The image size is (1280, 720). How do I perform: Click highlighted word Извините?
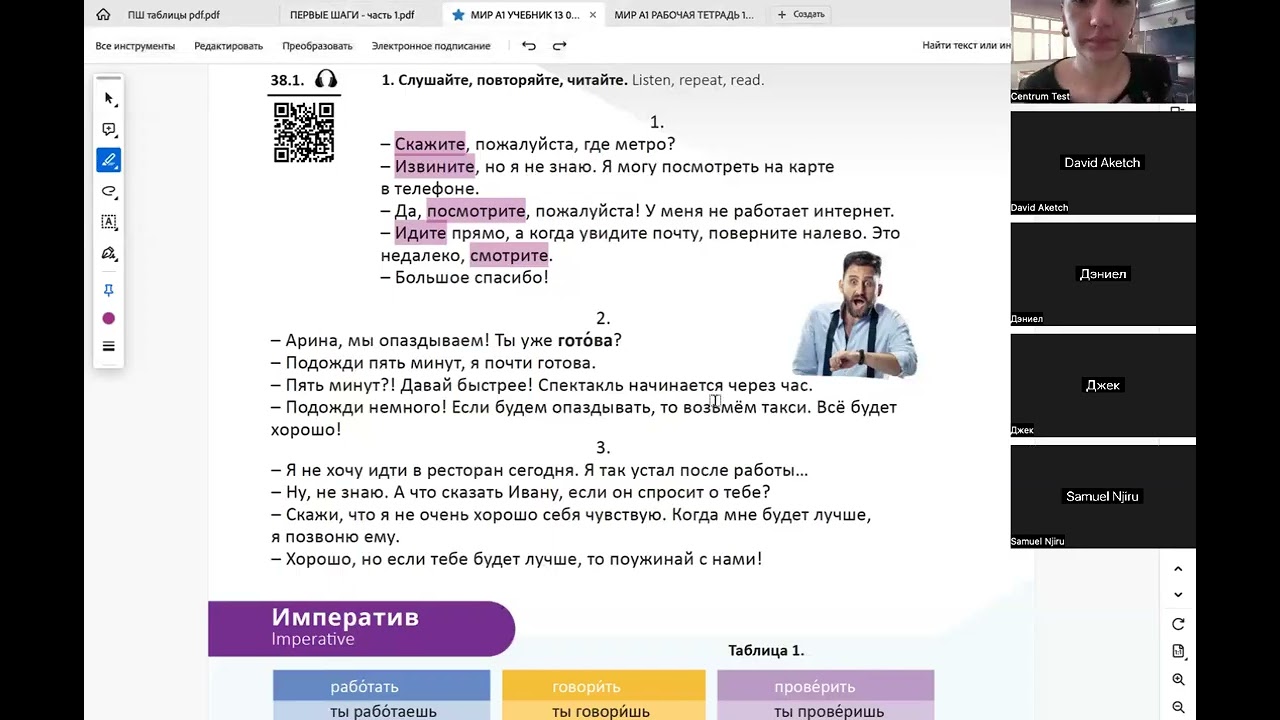pyautogui.click(x=434, y=166)
